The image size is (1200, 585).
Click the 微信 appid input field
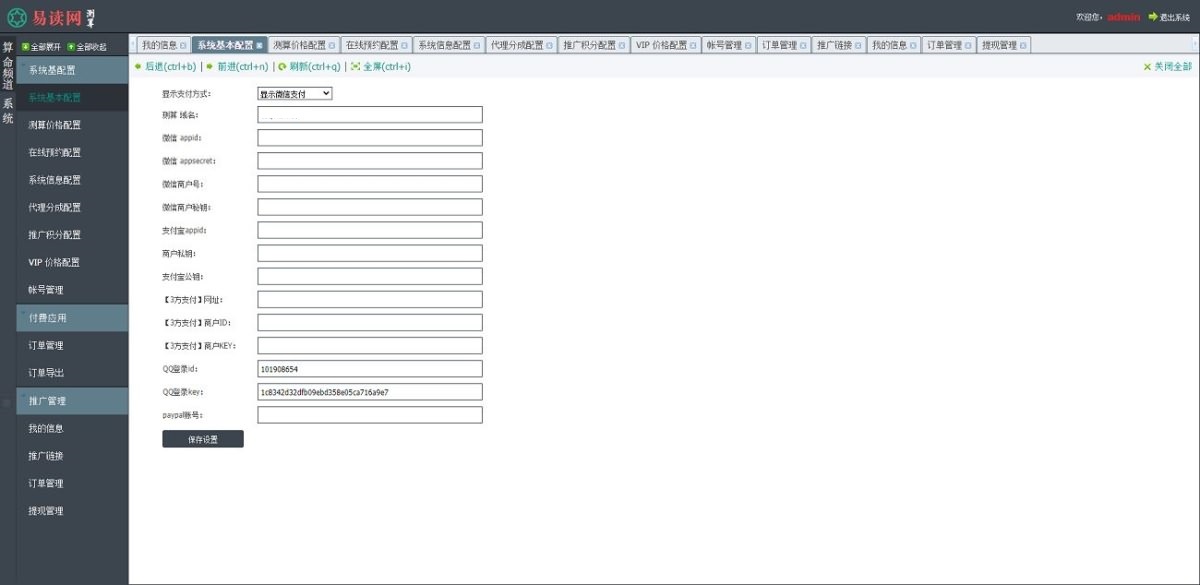coord(370,138)
